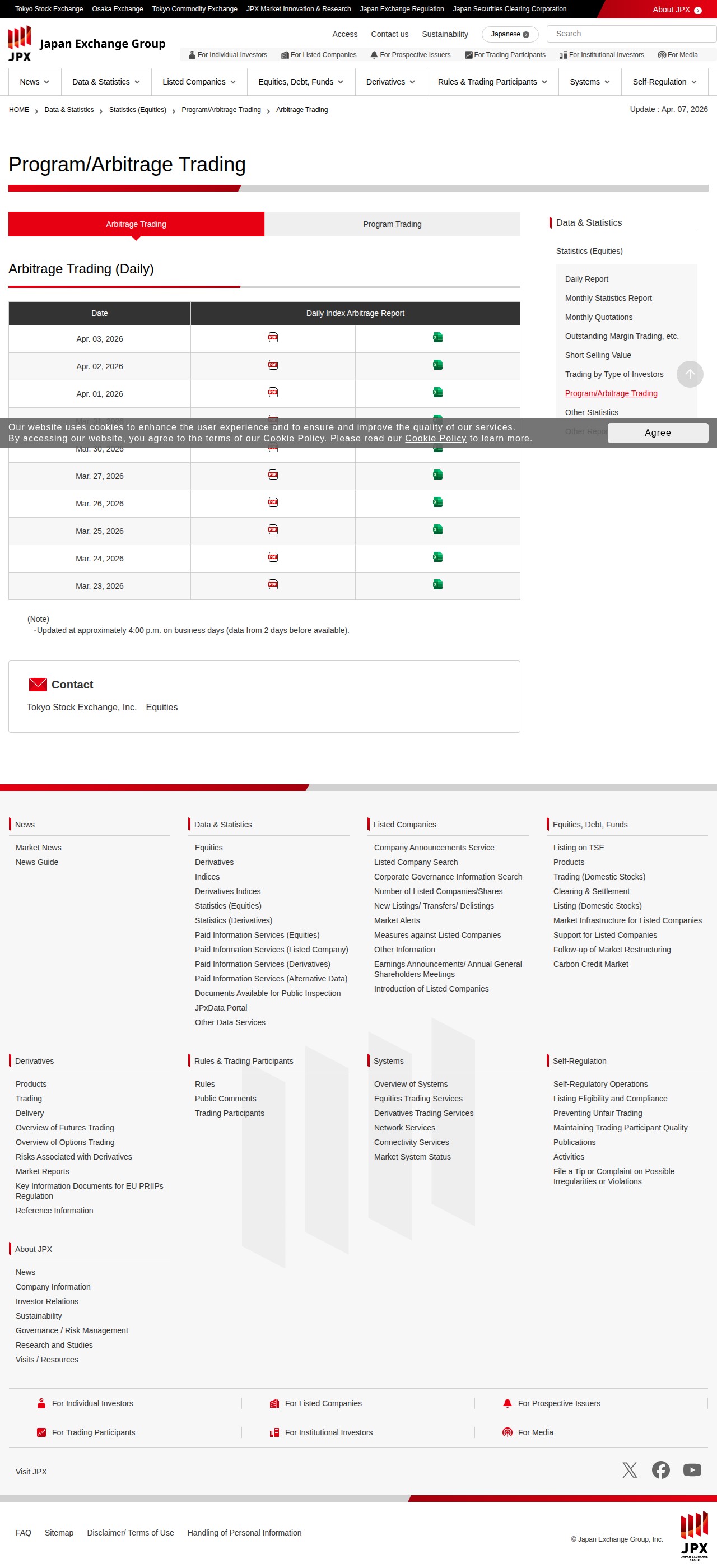Click the red envelope Contact icon
This screenshot has width=717, height=1568.
click(38, 684)
